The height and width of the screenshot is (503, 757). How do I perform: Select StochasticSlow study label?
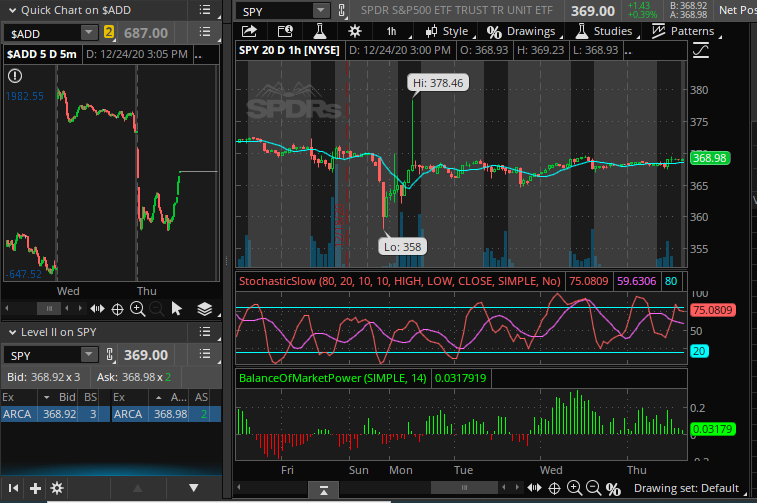[x=400, y=281]
